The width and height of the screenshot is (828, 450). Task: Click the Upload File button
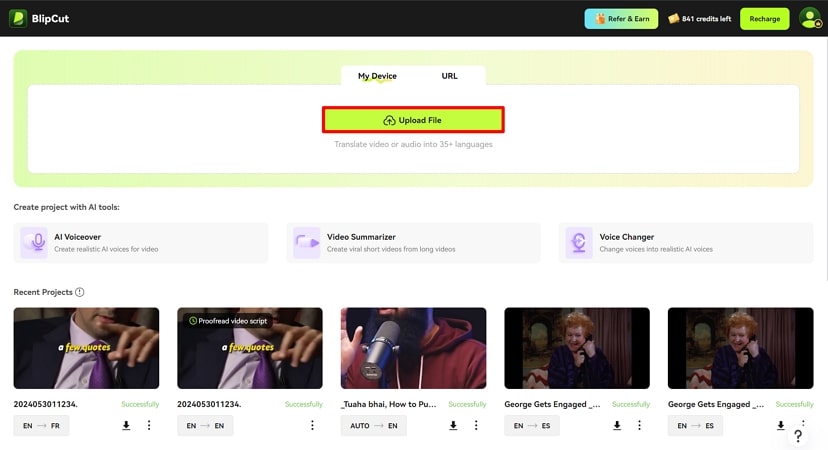pyautogui.click(x=413, y=120)
